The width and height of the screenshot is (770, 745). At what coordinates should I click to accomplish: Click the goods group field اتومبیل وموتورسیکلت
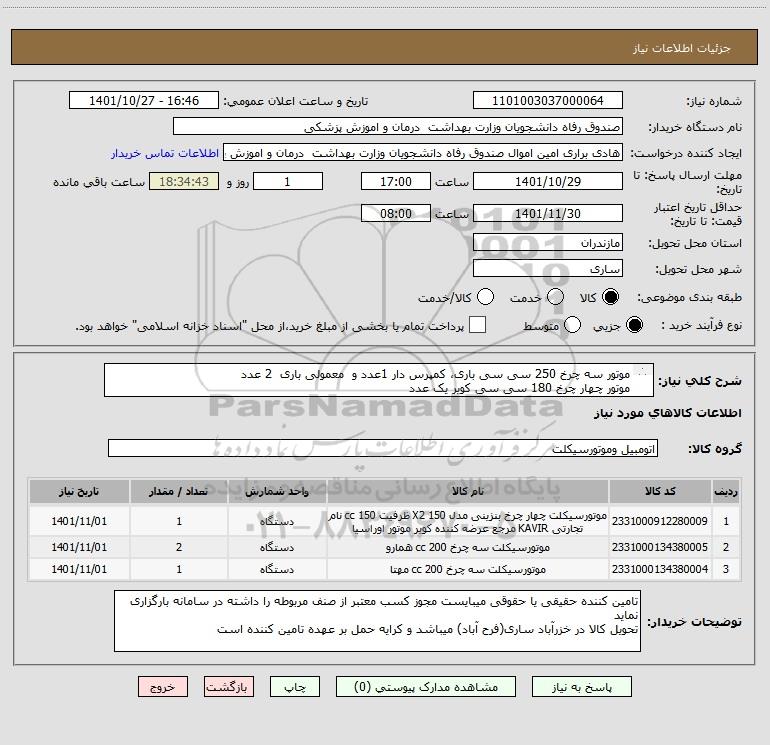point(383,448)
